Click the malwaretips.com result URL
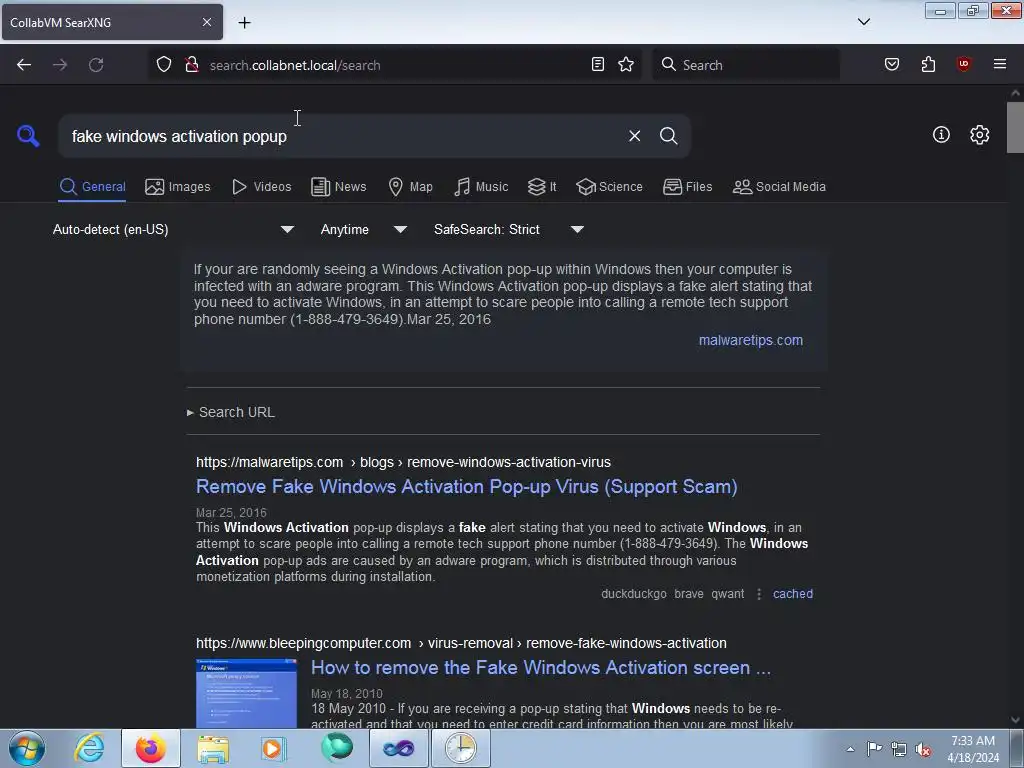 (x=403, y=462)
